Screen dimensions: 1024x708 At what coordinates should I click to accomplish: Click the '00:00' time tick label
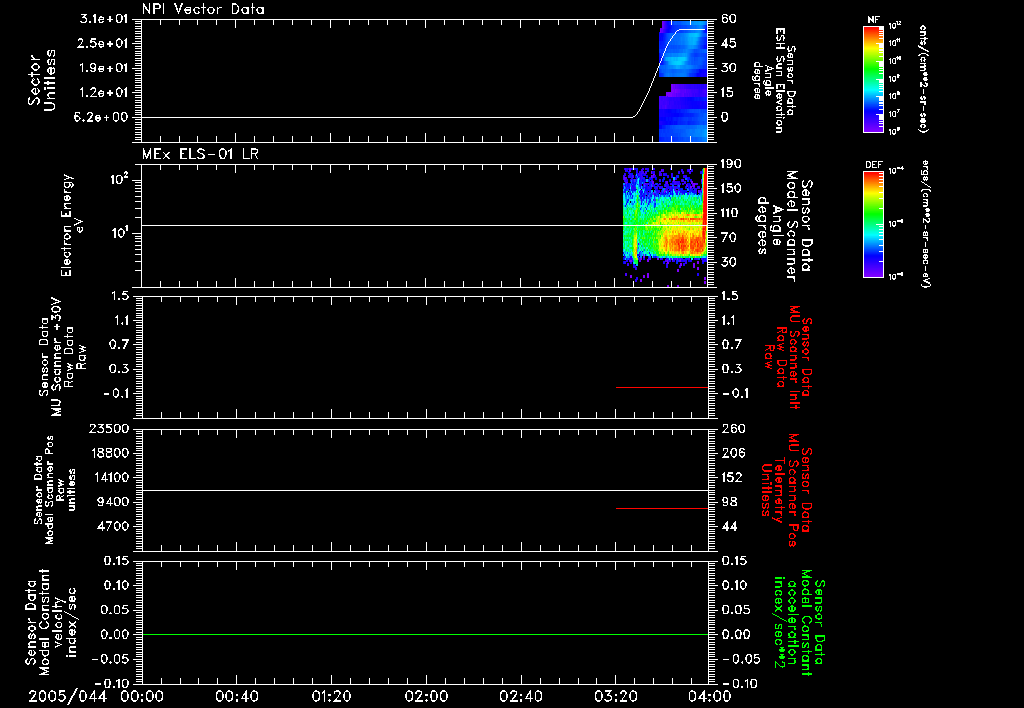pyautogui.click(x=141, y=696)
